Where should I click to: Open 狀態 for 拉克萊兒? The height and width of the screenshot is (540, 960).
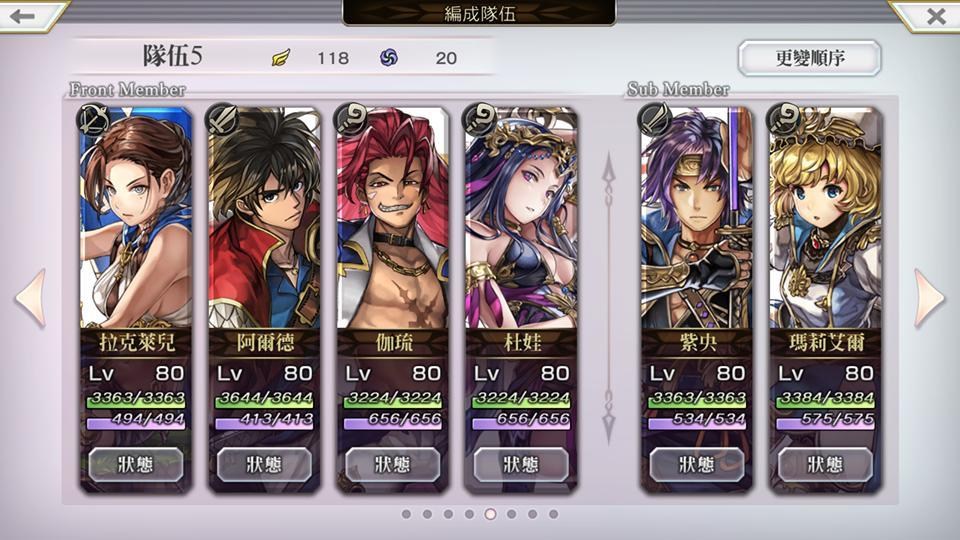pyautogui.click(x=136, y=464)
